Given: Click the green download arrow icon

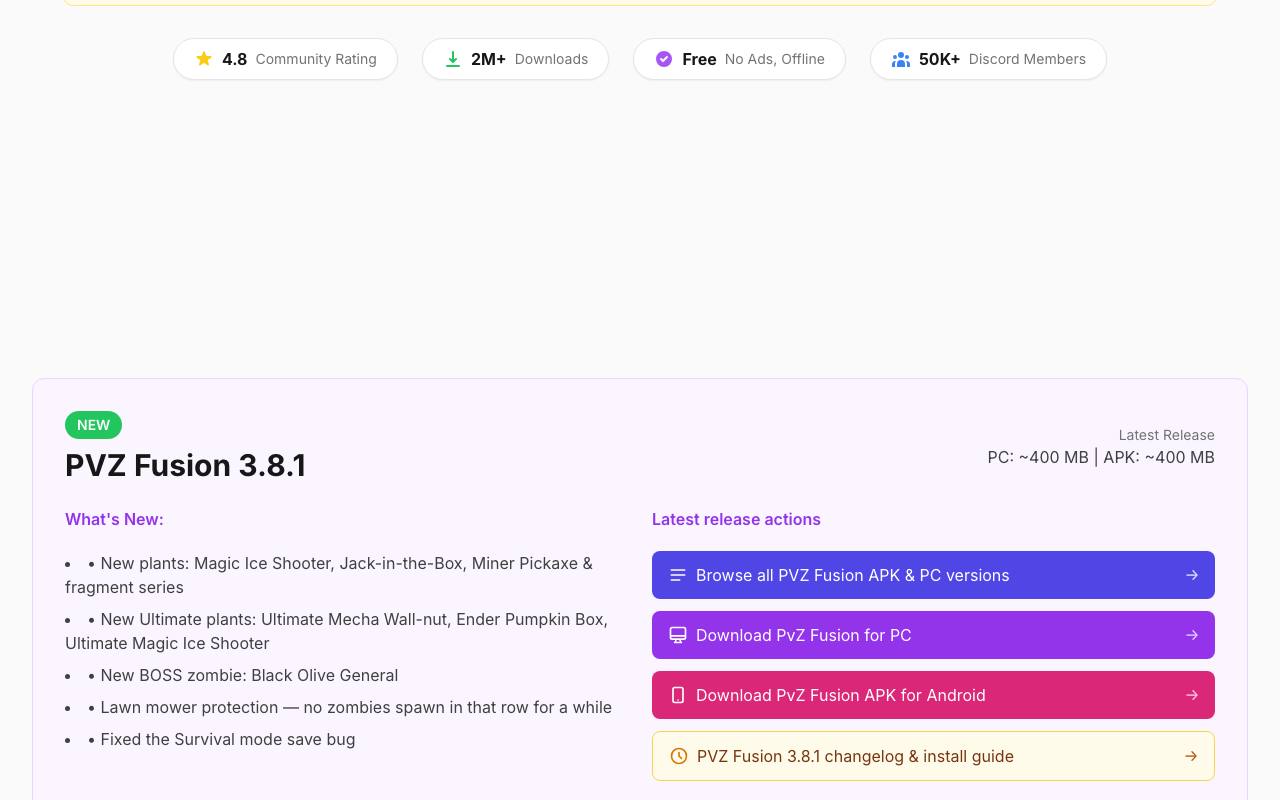Looking at the screenshot, I should click(x=453, y=59).
